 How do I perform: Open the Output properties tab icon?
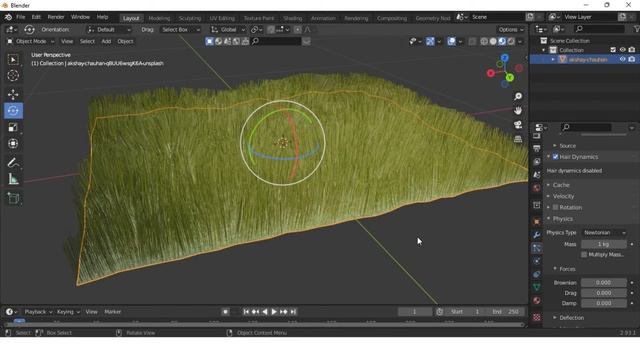[x=537, y=149]
